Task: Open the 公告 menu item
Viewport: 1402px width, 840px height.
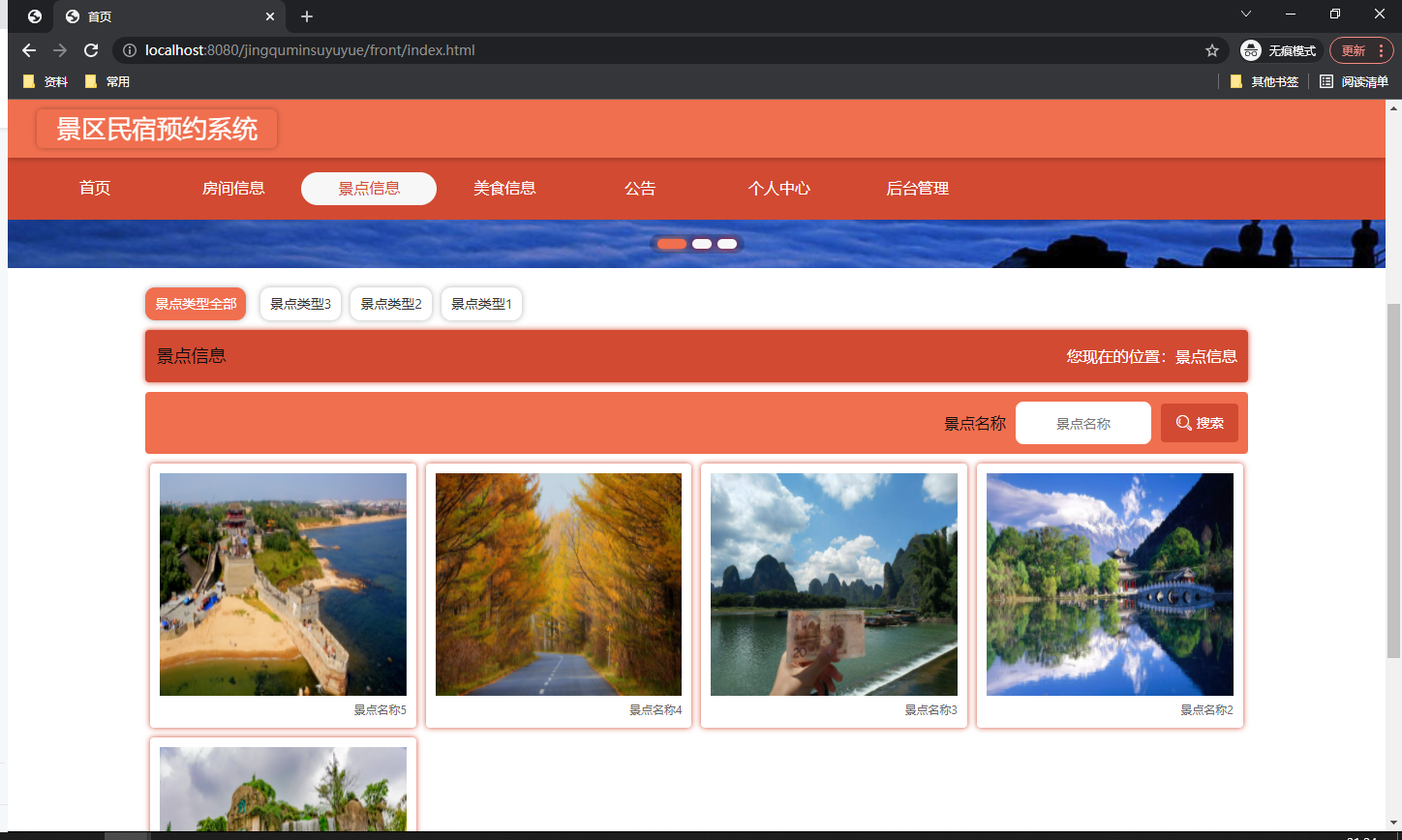Action: [640, 189]
